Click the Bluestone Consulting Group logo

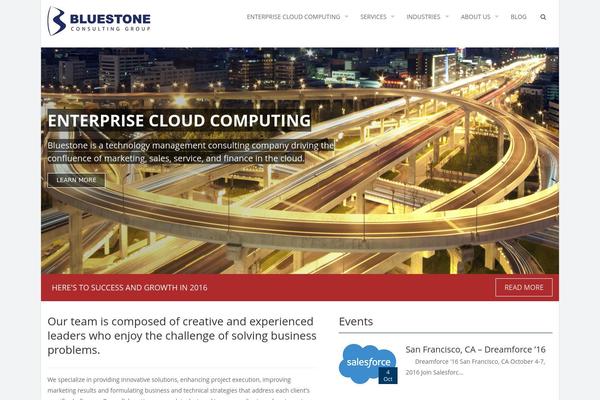tap(99, 21)
